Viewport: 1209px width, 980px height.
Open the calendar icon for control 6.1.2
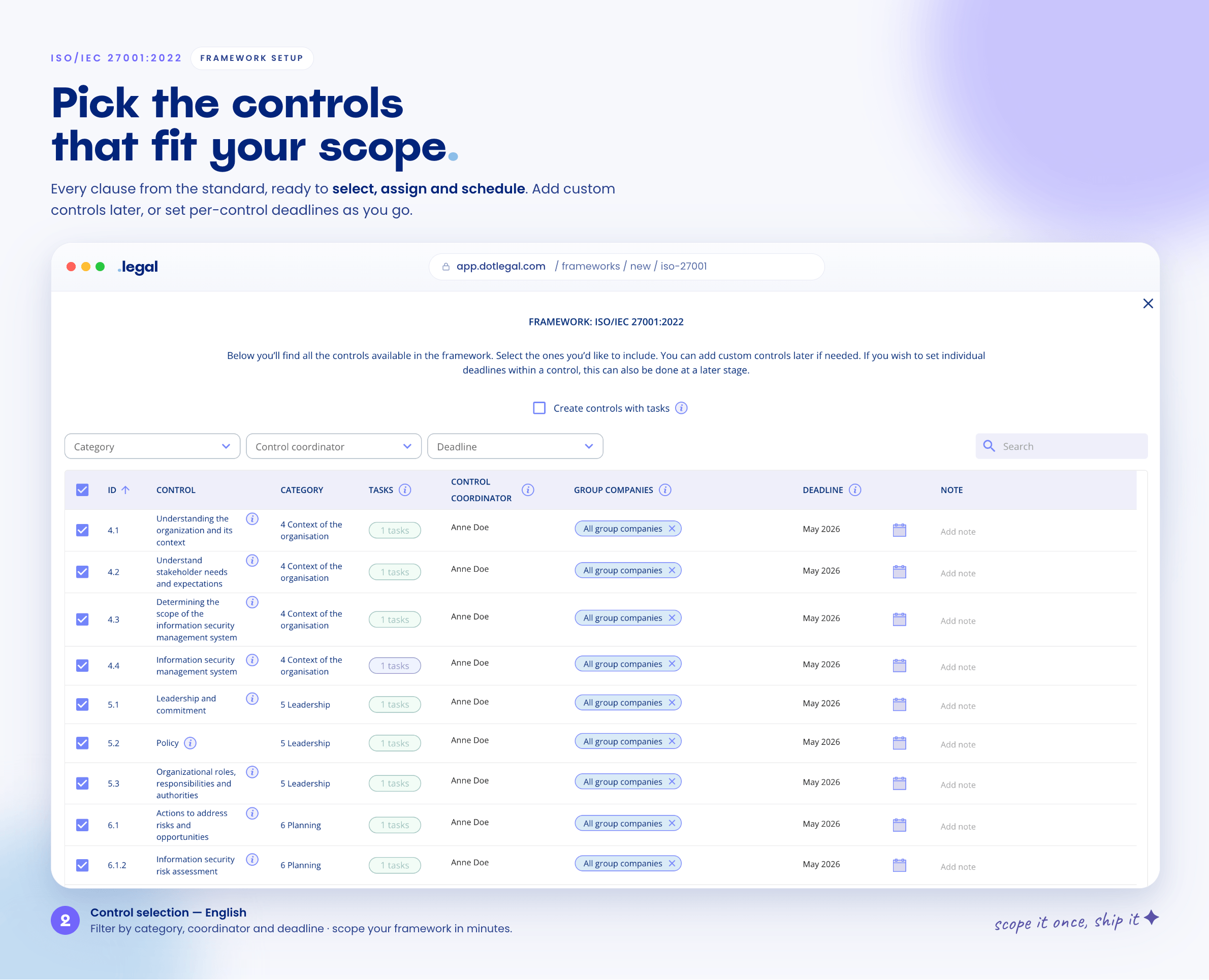[x=899, y=864]
